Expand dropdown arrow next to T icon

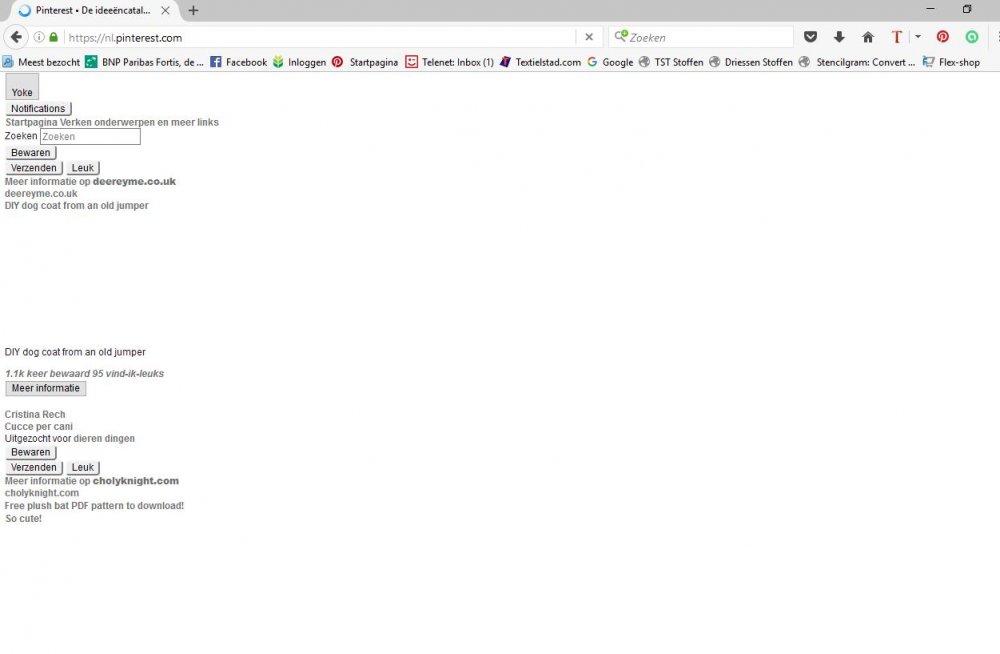point(918,37)
